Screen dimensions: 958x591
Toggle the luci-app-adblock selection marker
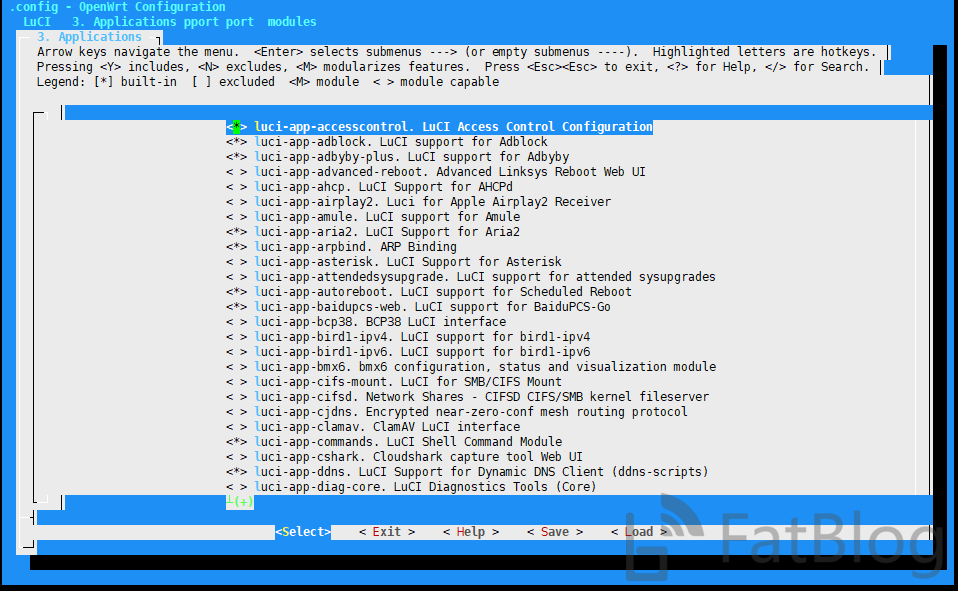coord(236,142)
